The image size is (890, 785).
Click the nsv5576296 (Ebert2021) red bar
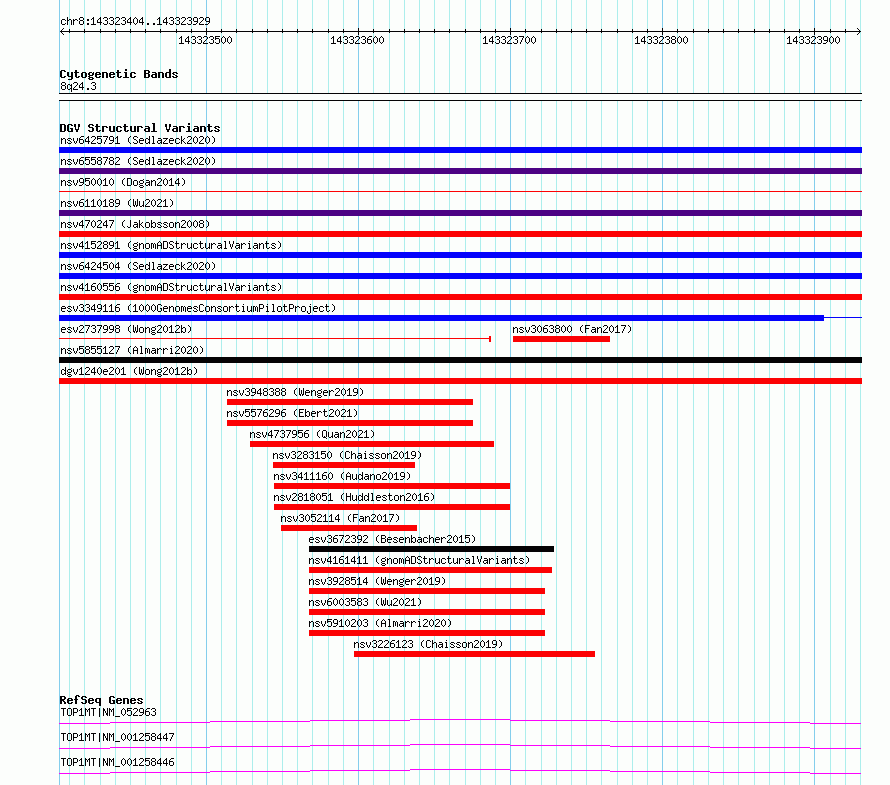point(350,423)
